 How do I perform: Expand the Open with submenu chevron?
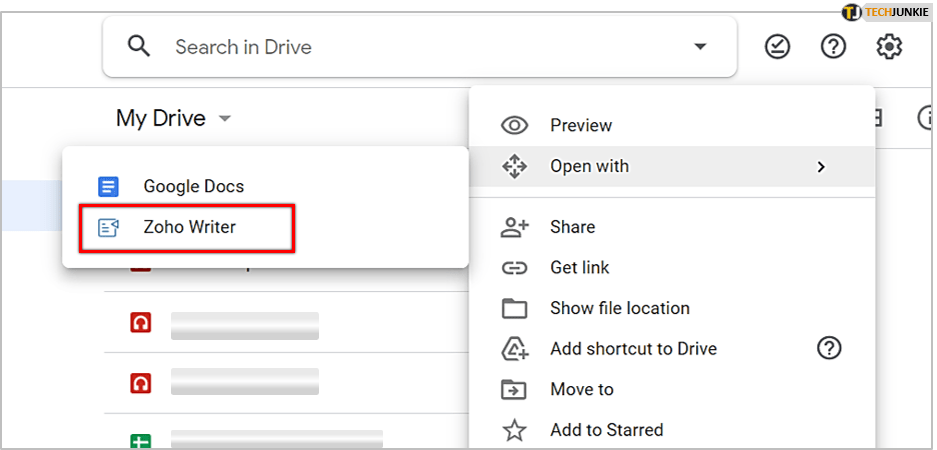[x=821, y=167]
